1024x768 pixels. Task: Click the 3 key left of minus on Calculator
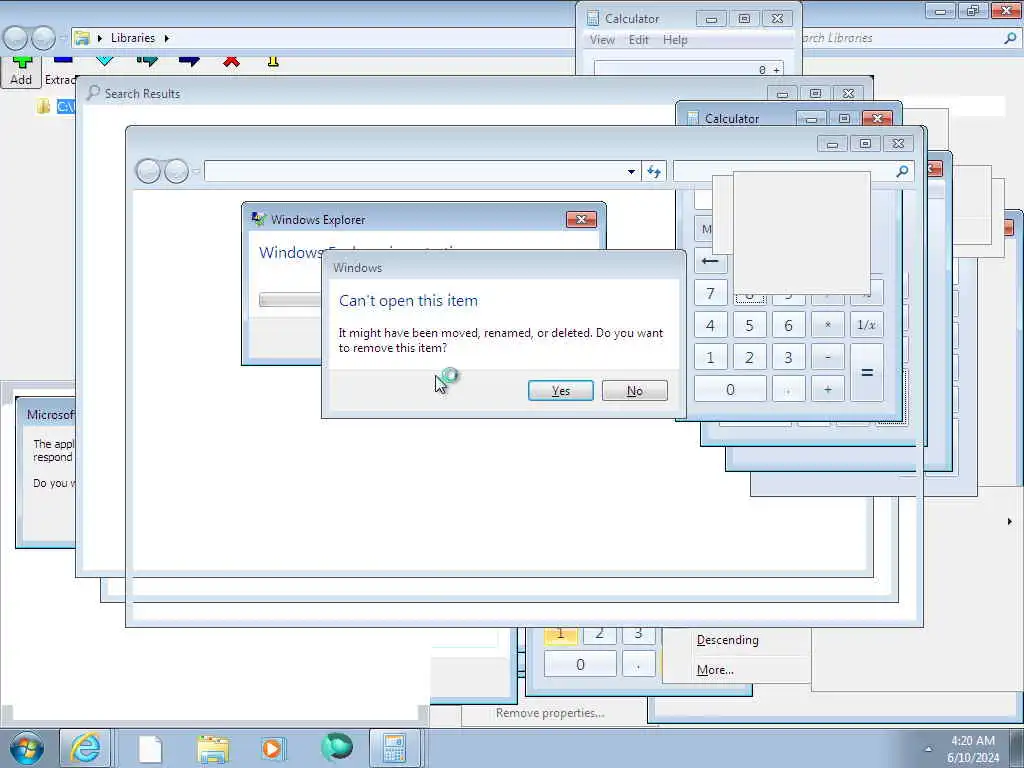(788, 357)
